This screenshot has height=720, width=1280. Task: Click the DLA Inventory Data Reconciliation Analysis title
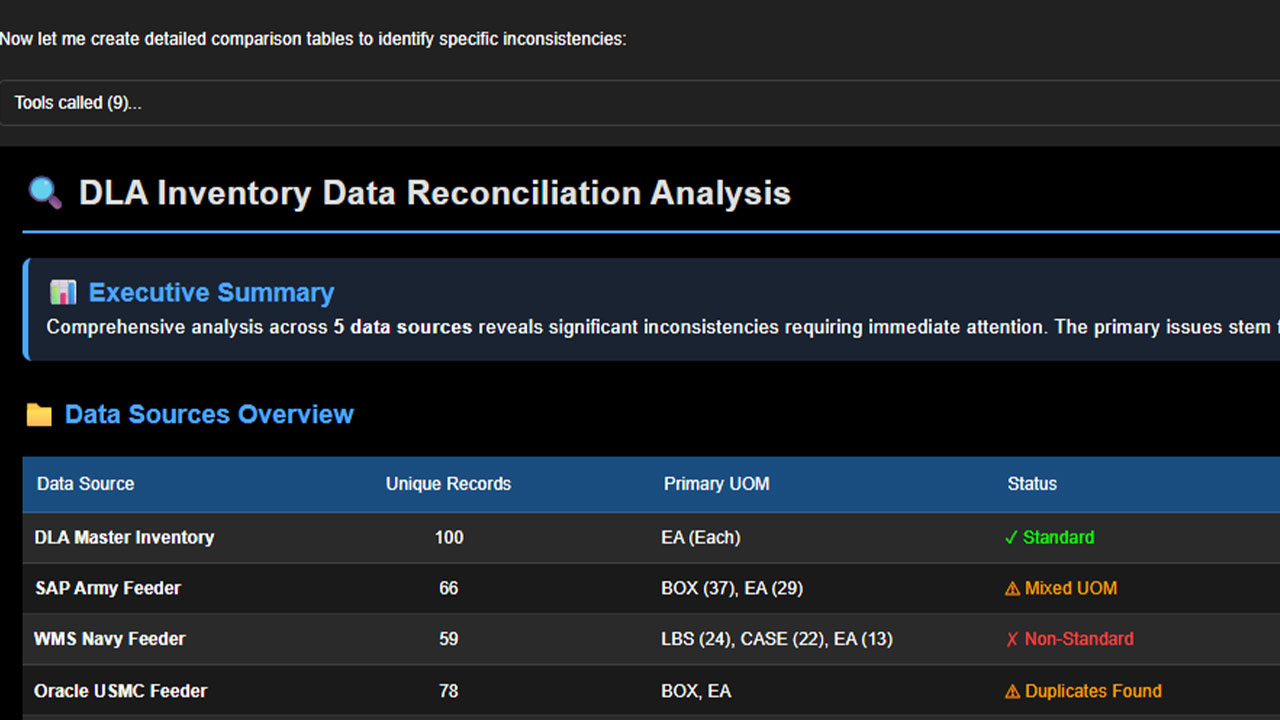coord(434,192)
